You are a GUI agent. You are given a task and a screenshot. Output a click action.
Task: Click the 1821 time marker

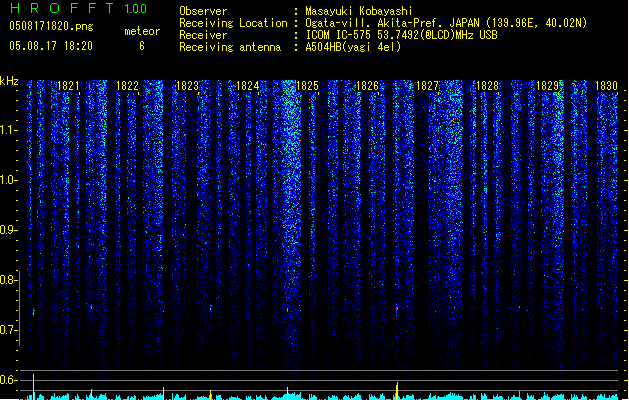(68, 86)
